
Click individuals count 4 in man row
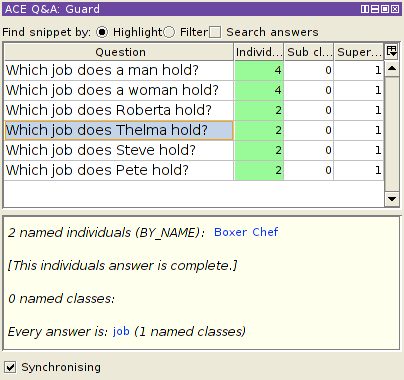pos(259,70)
